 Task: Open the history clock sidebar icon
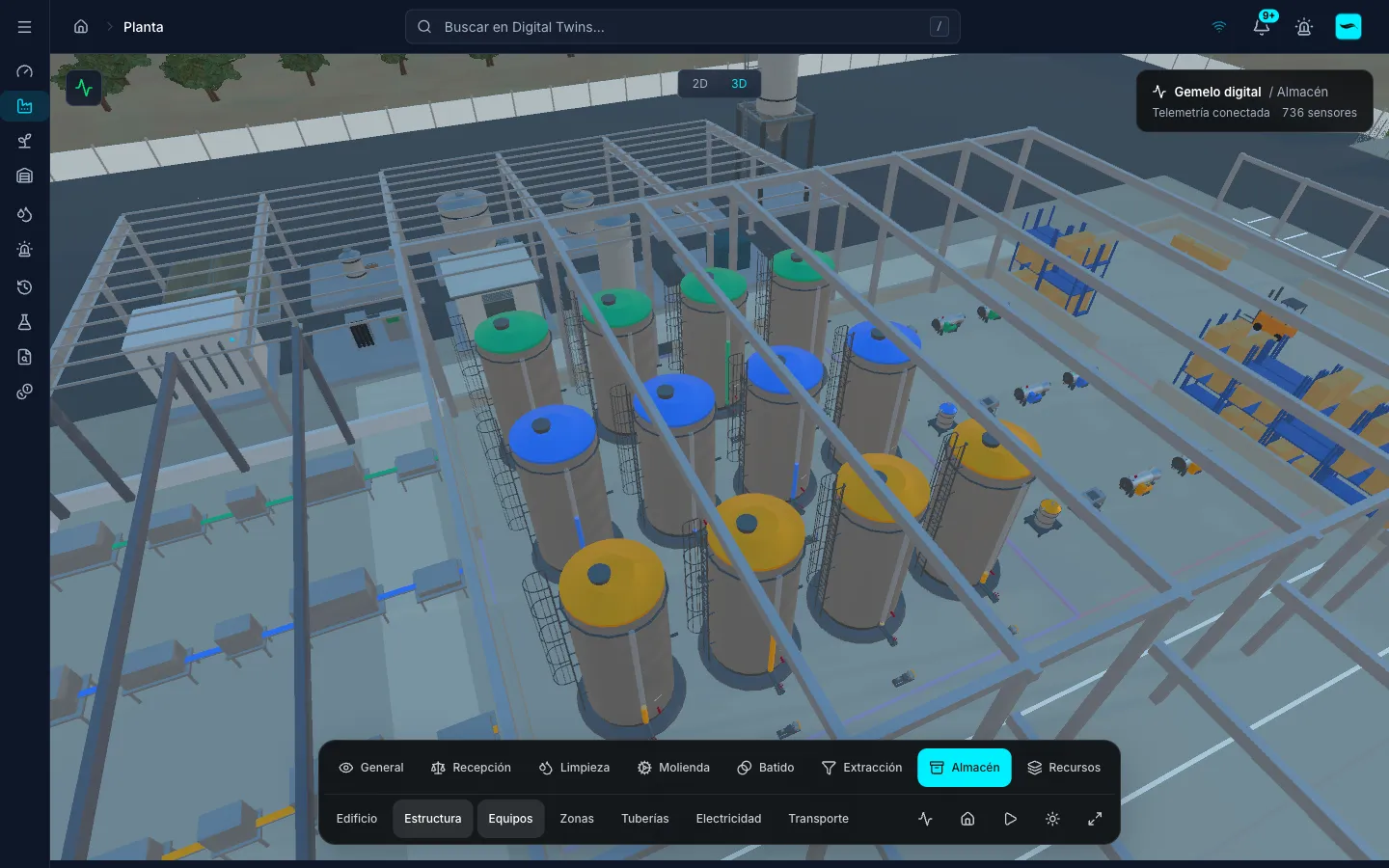pyautogui.click(x=25, y=287)
